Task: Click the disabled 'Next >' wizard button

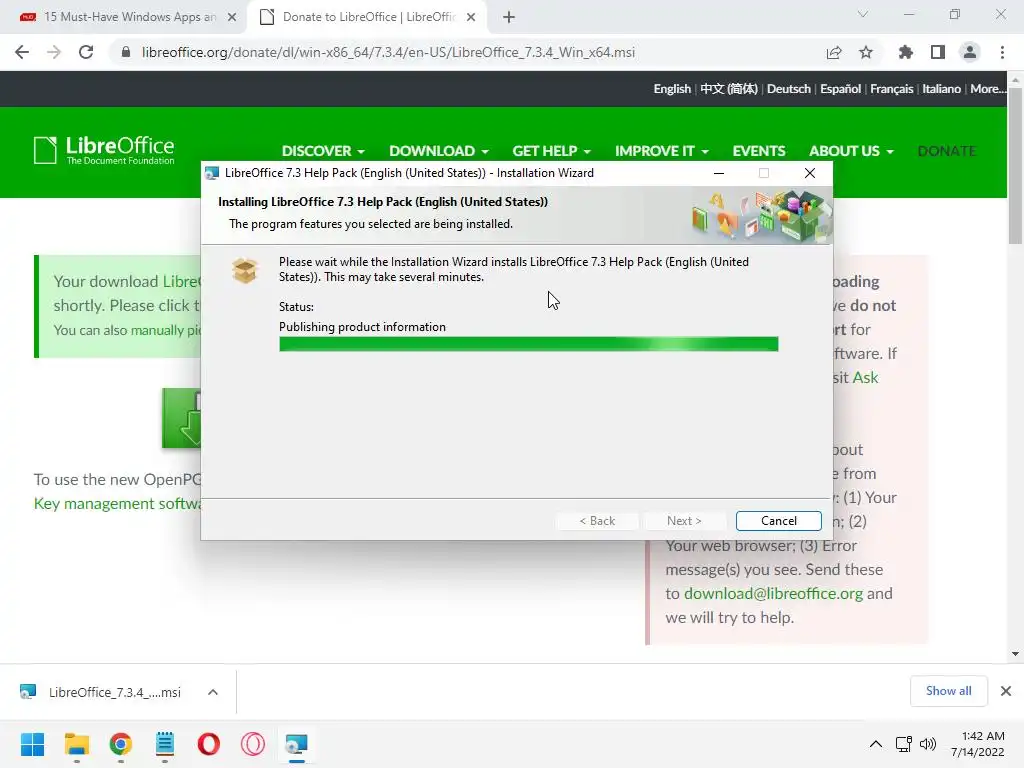Action: (684, 520)
